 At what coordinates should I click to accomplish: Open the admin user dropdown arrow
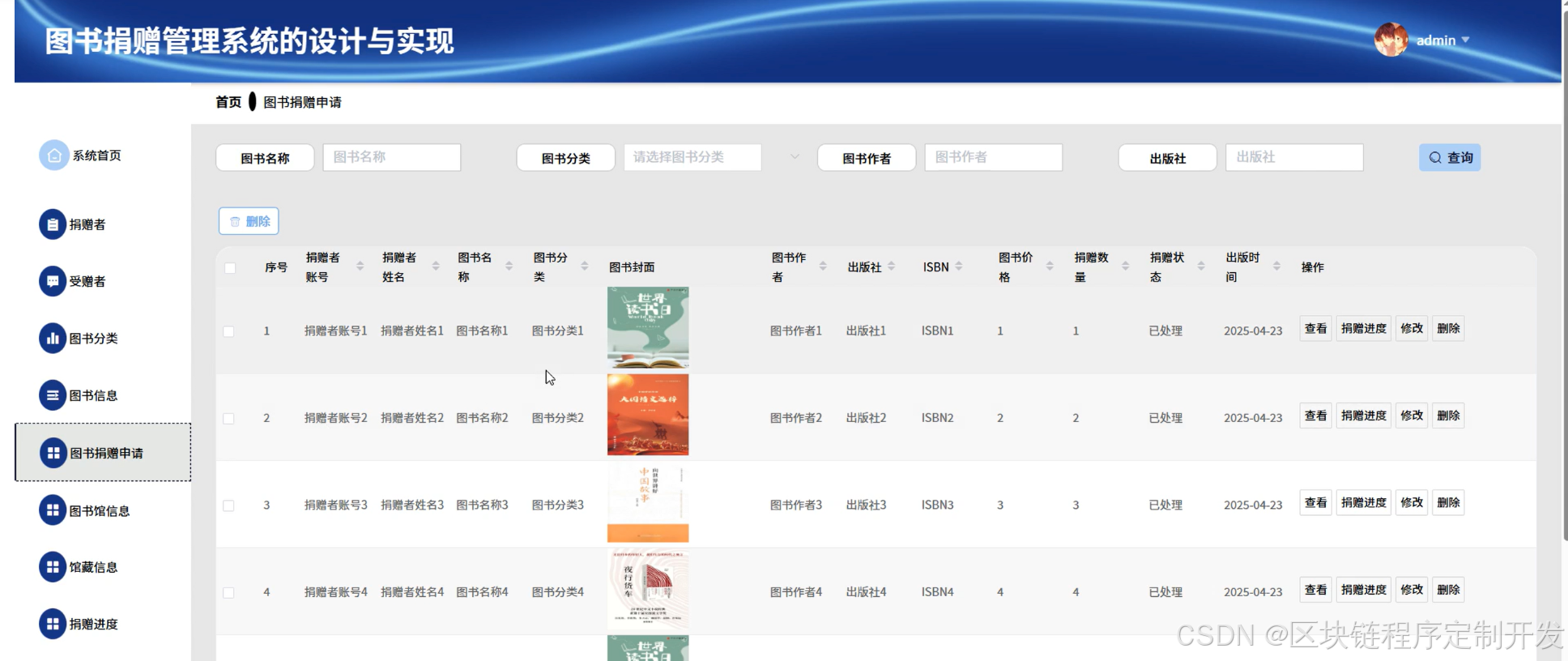click(x=1465, y=40)
